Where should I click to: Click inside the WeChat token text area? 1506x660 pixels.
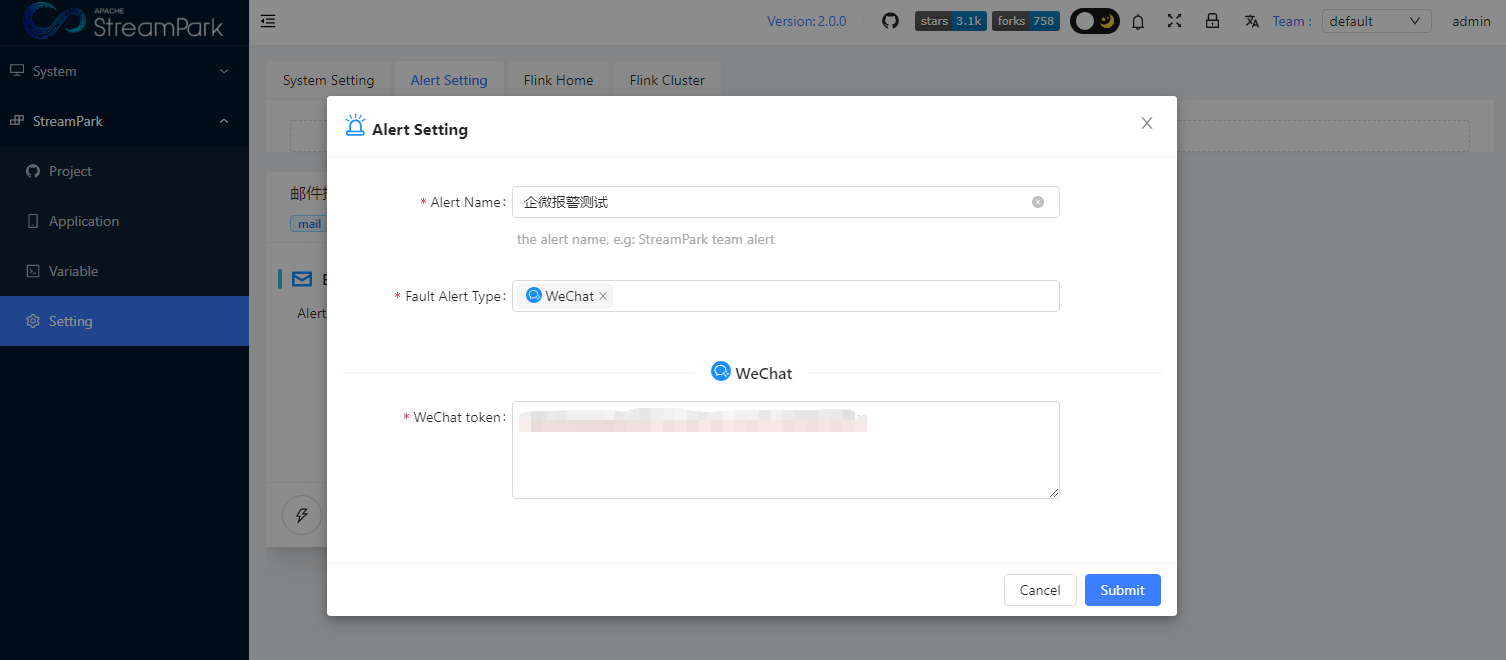785,462
